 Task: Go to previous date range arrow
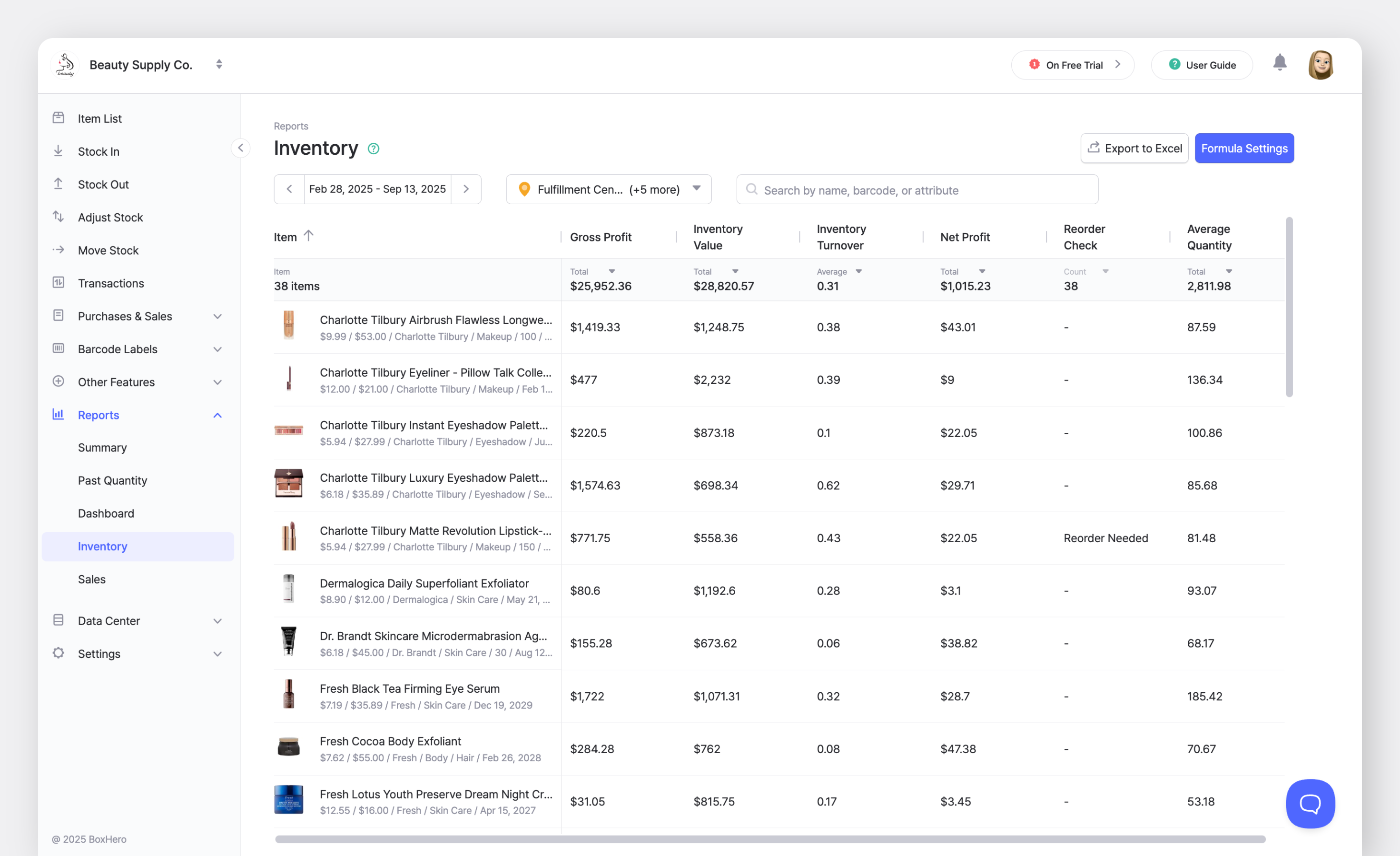(x=289, y=189)
